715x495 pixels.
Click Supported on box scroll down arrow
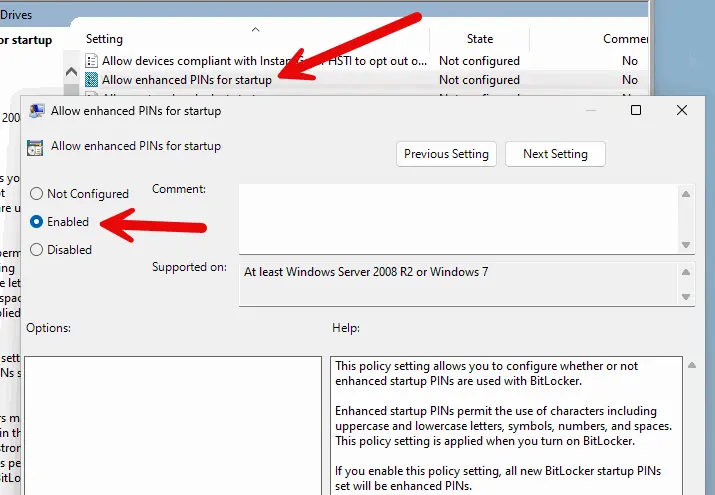[685, 297]
